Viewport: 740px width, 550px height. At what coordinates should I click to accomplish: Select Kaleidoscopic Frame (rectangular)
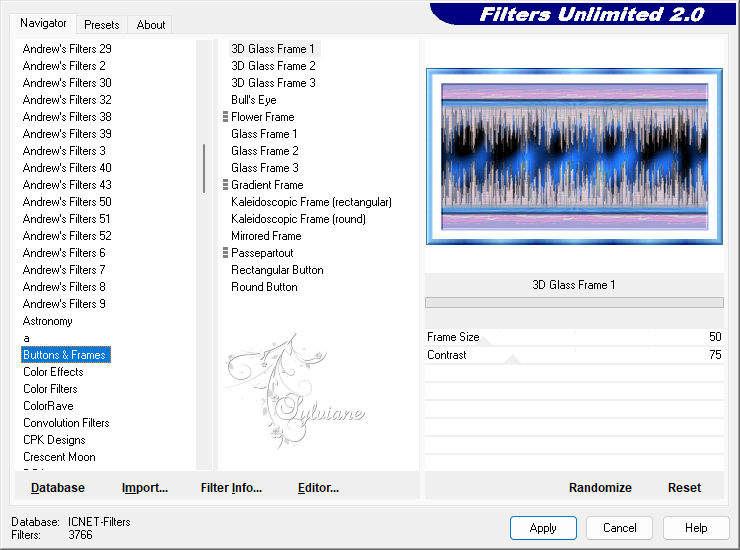[311, 202]
